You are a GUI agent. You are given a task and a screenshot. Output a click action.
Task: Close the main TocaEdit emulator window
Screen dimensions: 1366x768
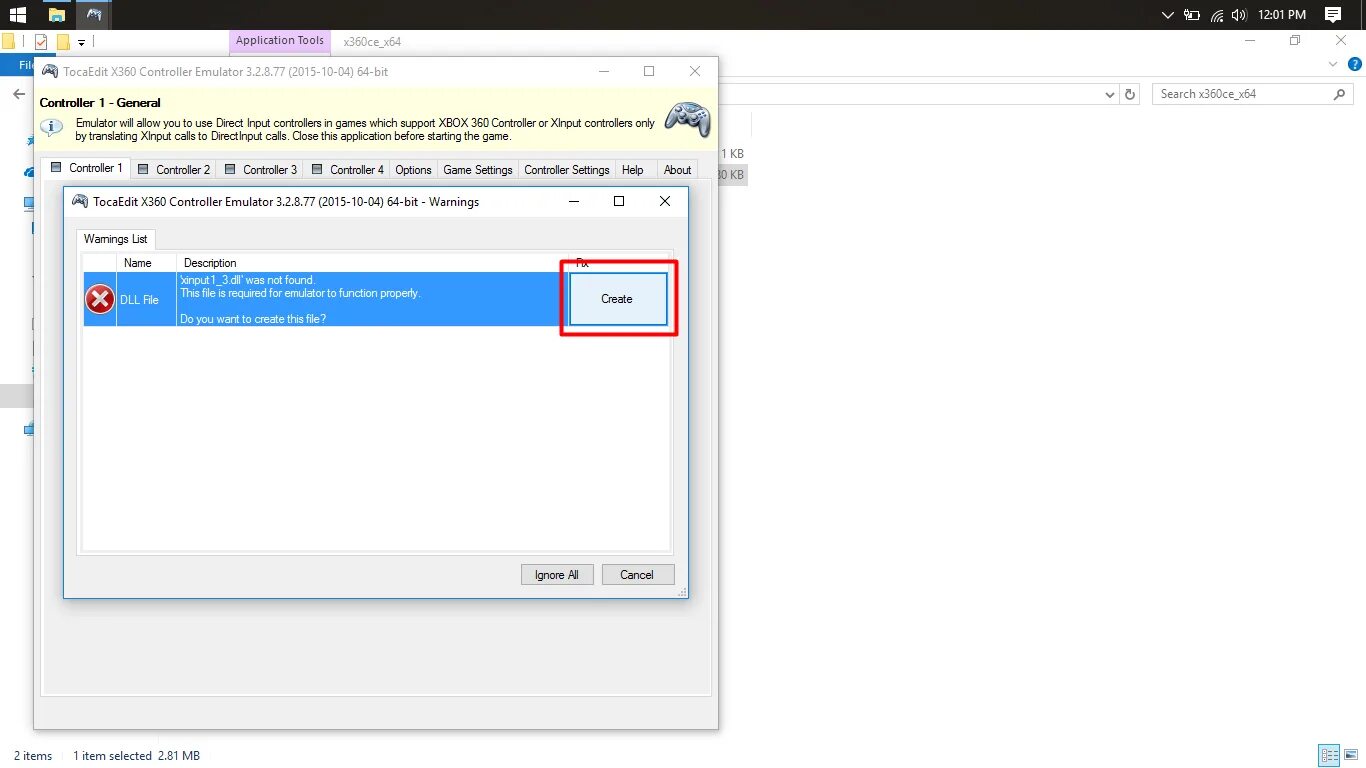pyautogui.click(x=695, y=72)
